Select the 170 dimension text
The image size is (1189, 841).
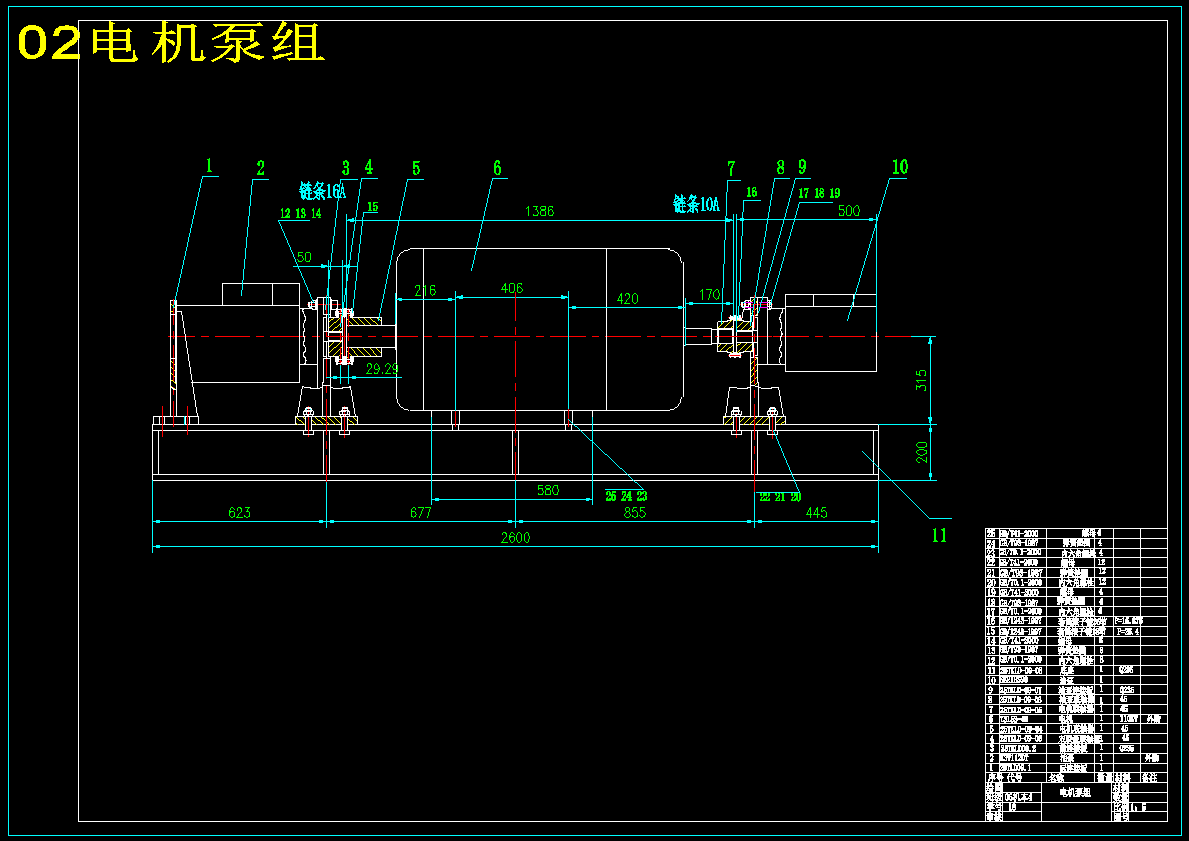click(x=710, y=294)
